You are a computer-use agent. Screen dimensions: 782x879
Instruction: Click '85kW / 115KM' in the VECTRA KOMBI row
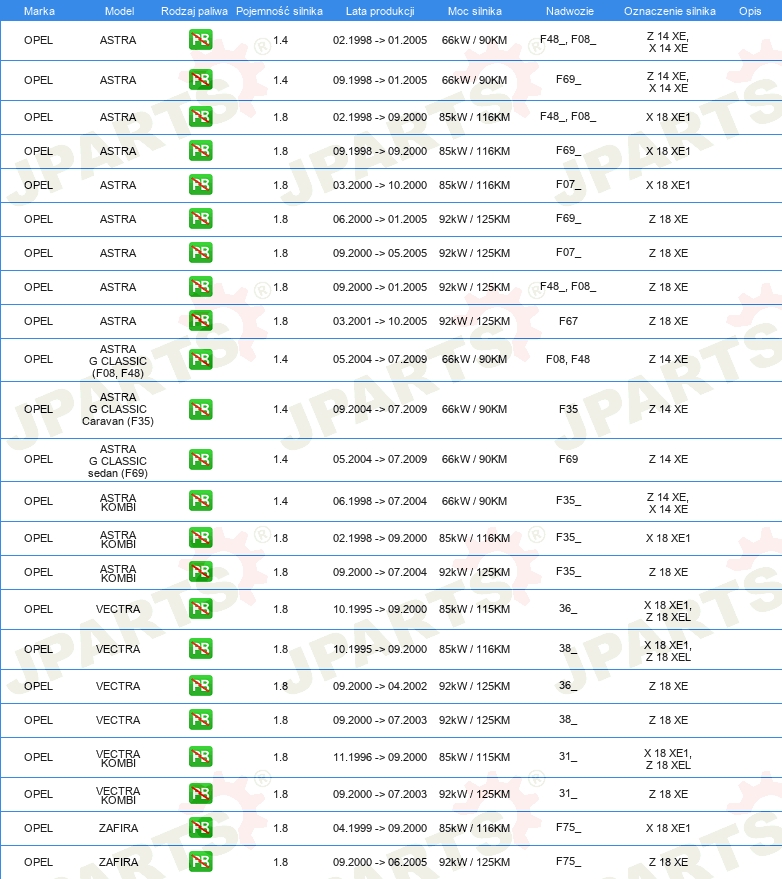(x=475, y=757)
